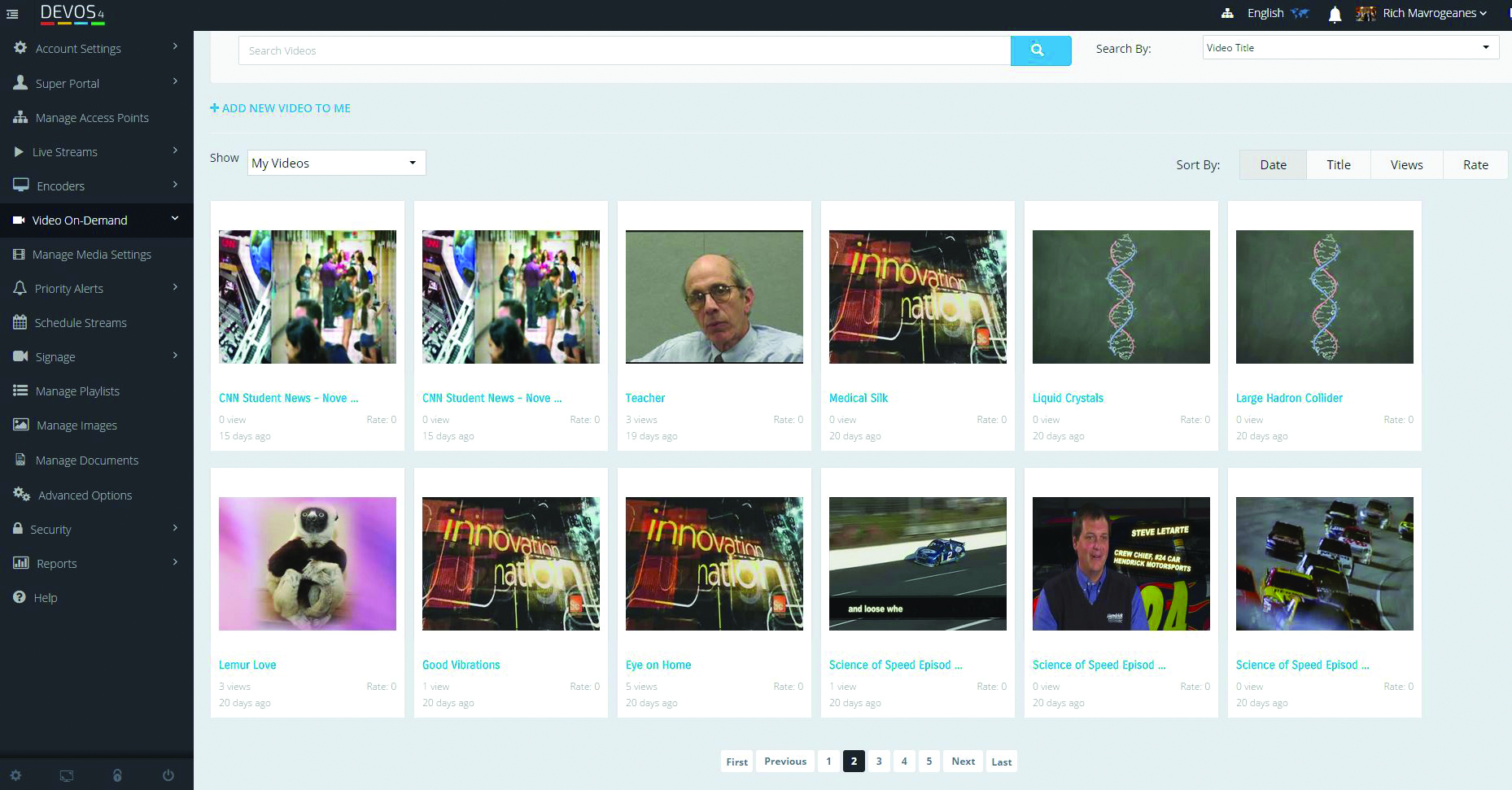This screenshot has height=790, width=1512.
Task: Open the Lemur Love video thumbnail
Action: click(x=307, y=563)
